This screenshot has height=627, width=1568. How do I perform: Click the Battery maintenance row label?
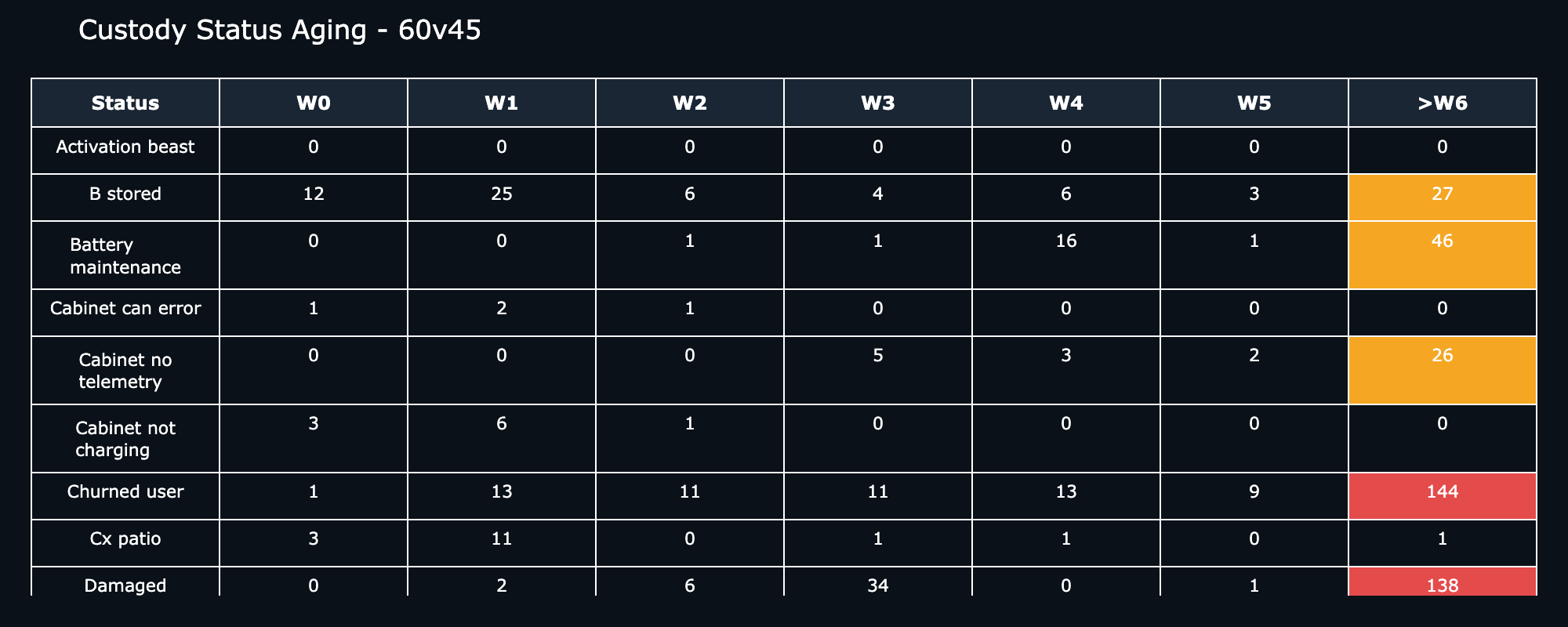pos(125,256)
